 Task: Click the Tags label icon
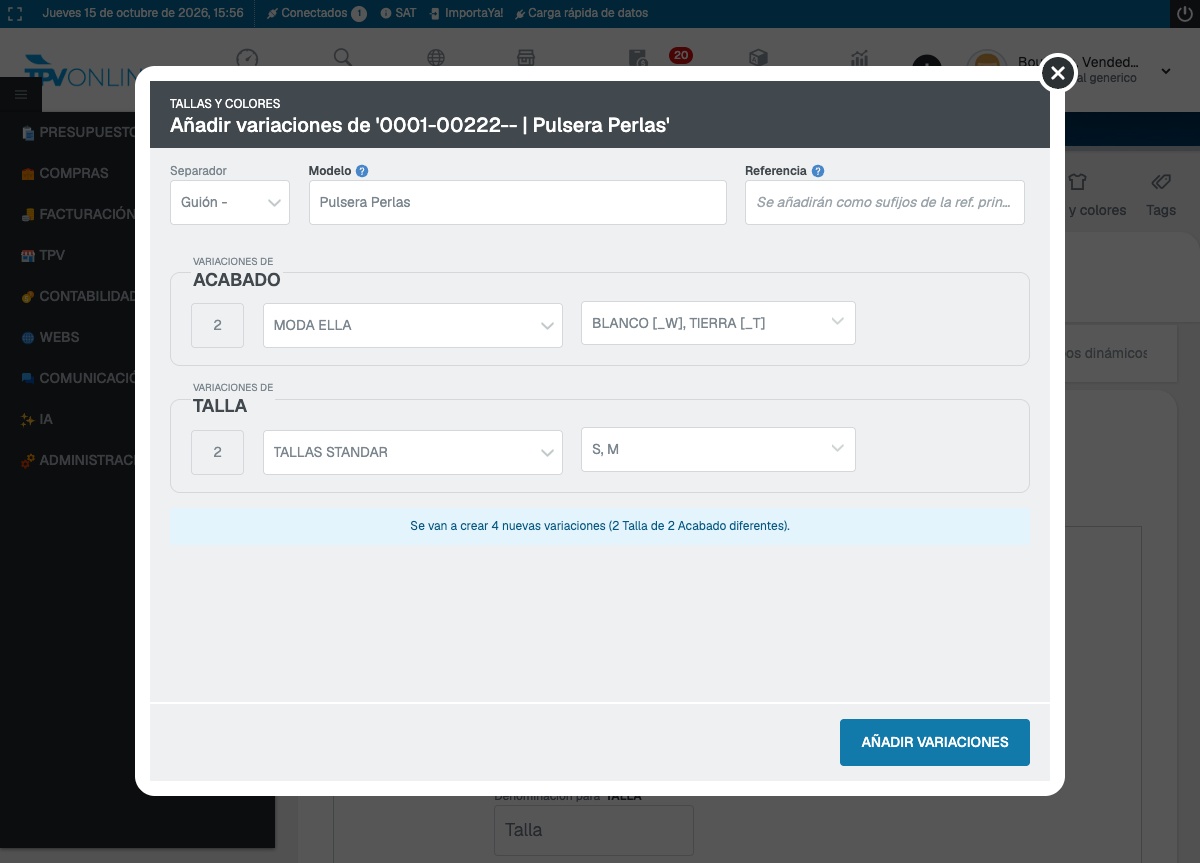click(1161, 183)
